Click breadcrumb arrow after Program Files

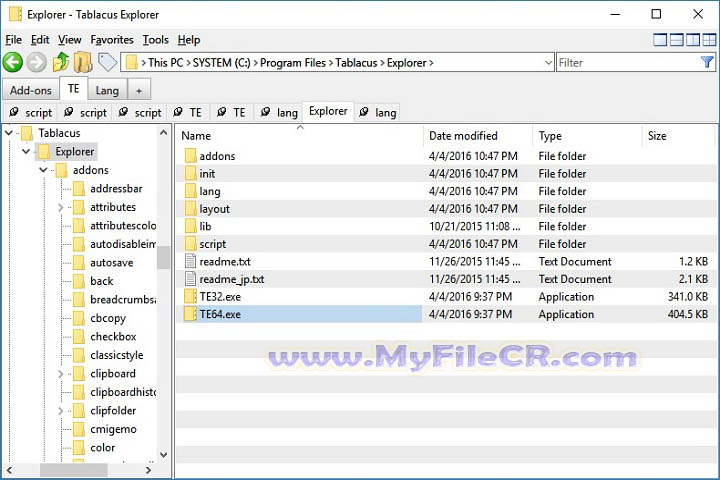[331, 63]
